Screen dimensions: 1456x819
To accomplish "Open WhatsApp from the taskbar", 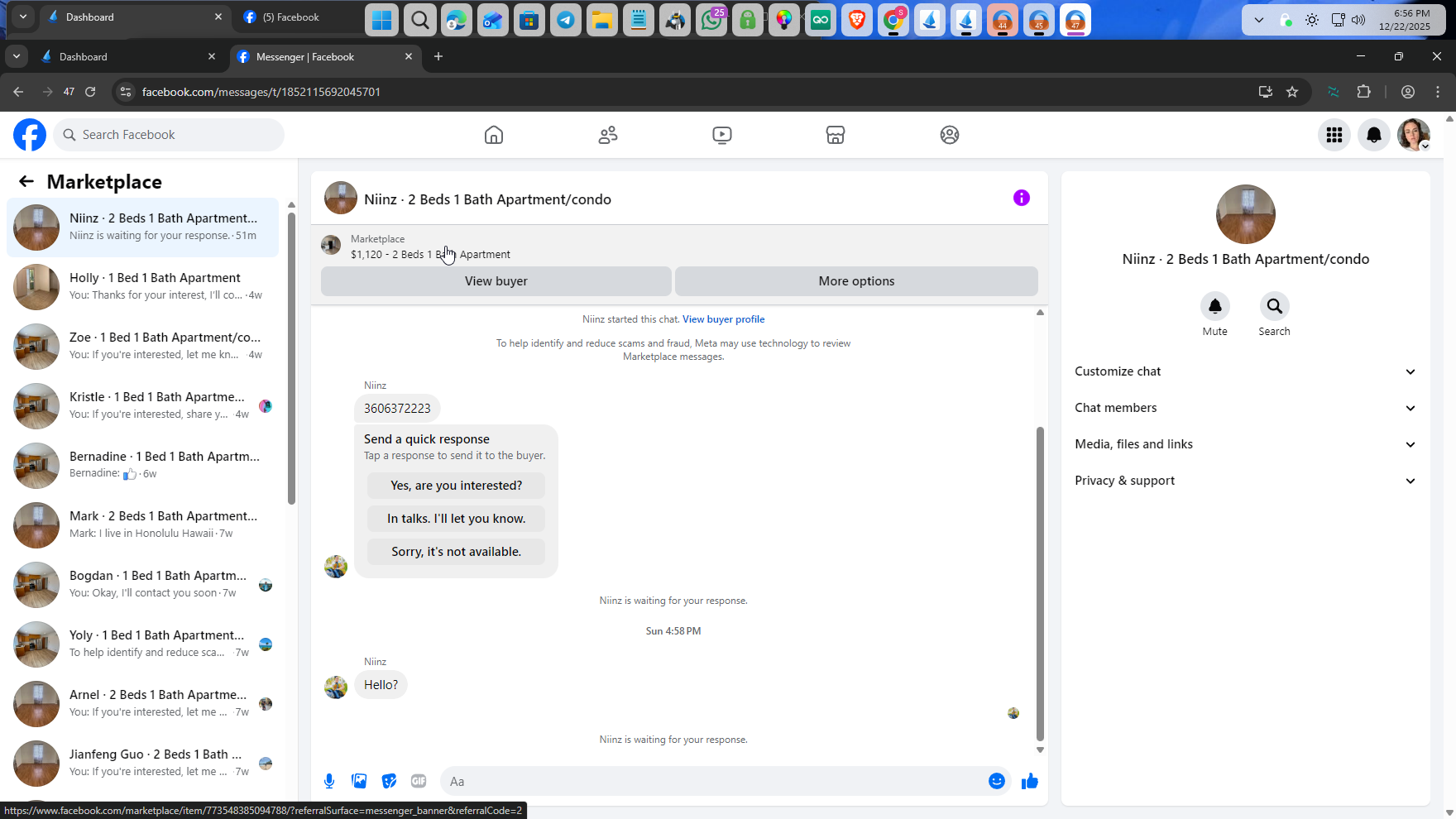I will click(711, 20).
